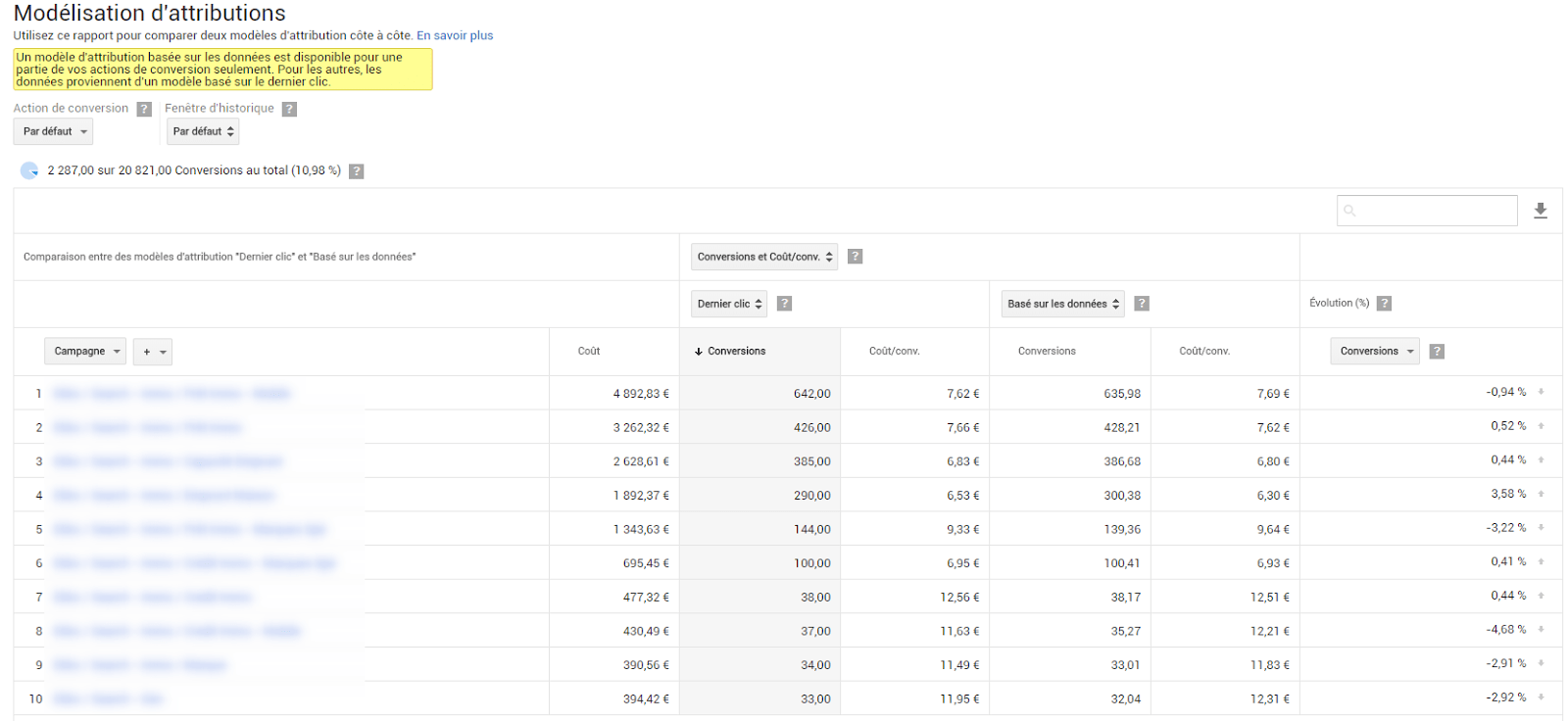Image resolution: width=1568 pixels, height=721 pixels.
Task: Click the download report icon
Action: (x=1541, y=211)
